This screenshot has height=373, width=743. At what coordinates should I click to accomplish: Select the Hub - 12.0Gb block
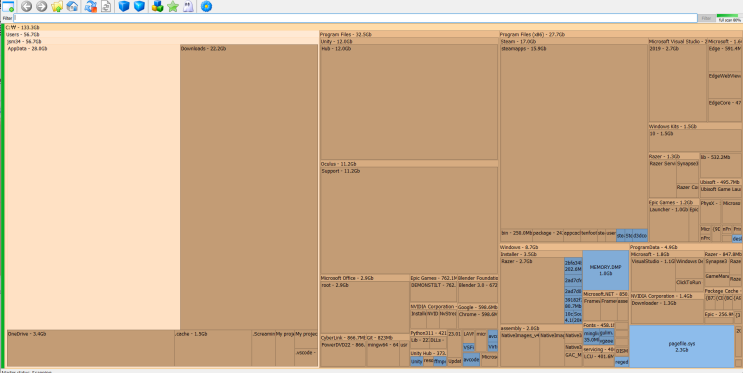tap(409, 102)
